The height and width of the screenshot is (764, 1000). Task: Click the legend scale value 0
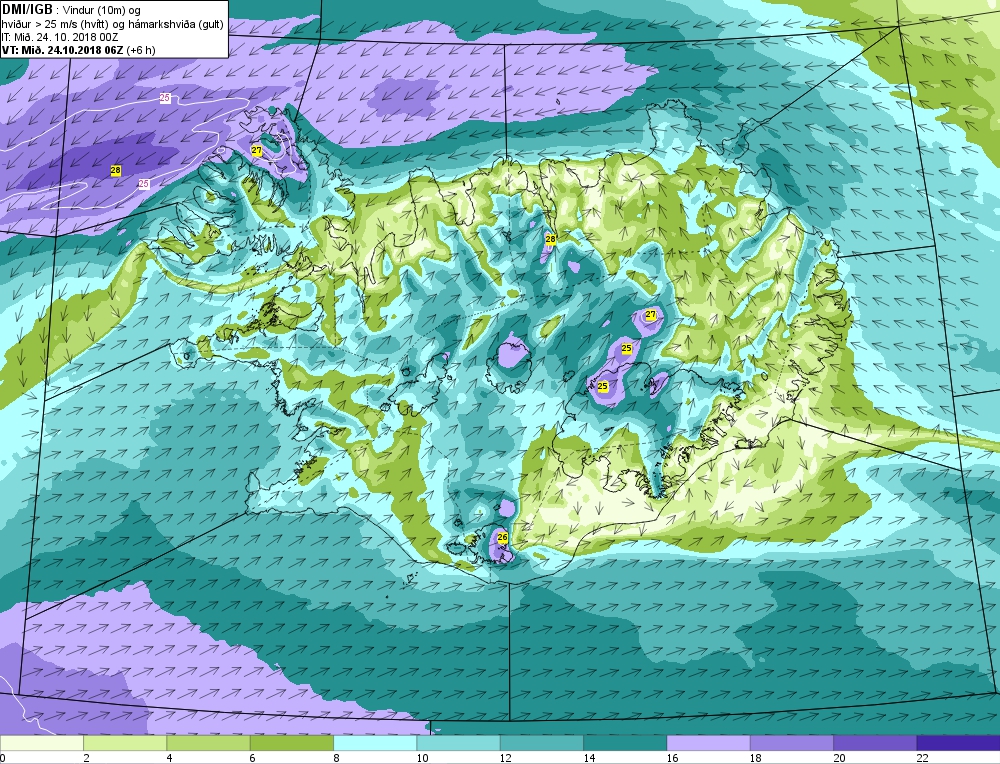[x=3, y=758]
